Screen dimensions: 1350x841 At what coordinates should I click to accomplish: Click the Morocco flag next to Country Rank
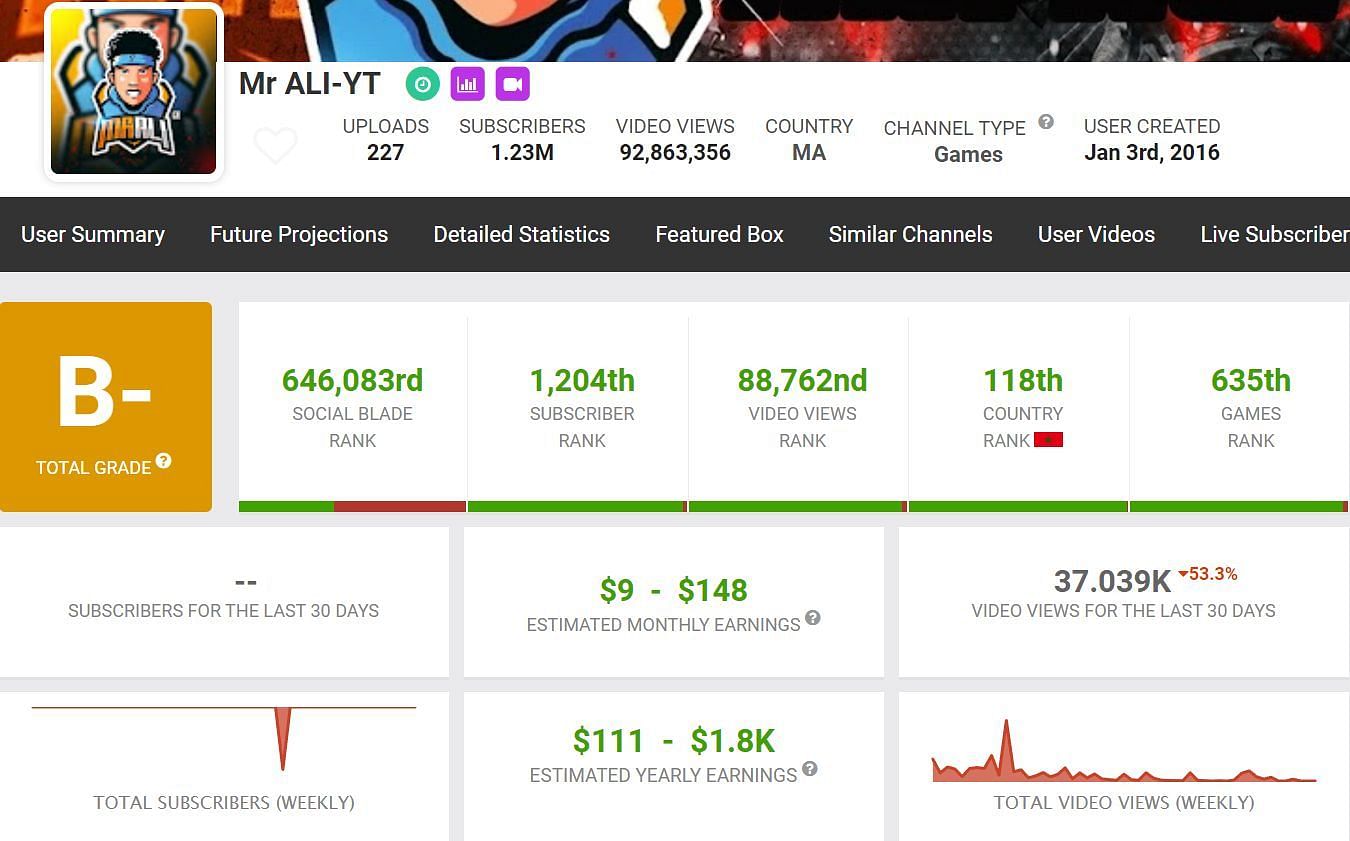tap(1048, 440)
